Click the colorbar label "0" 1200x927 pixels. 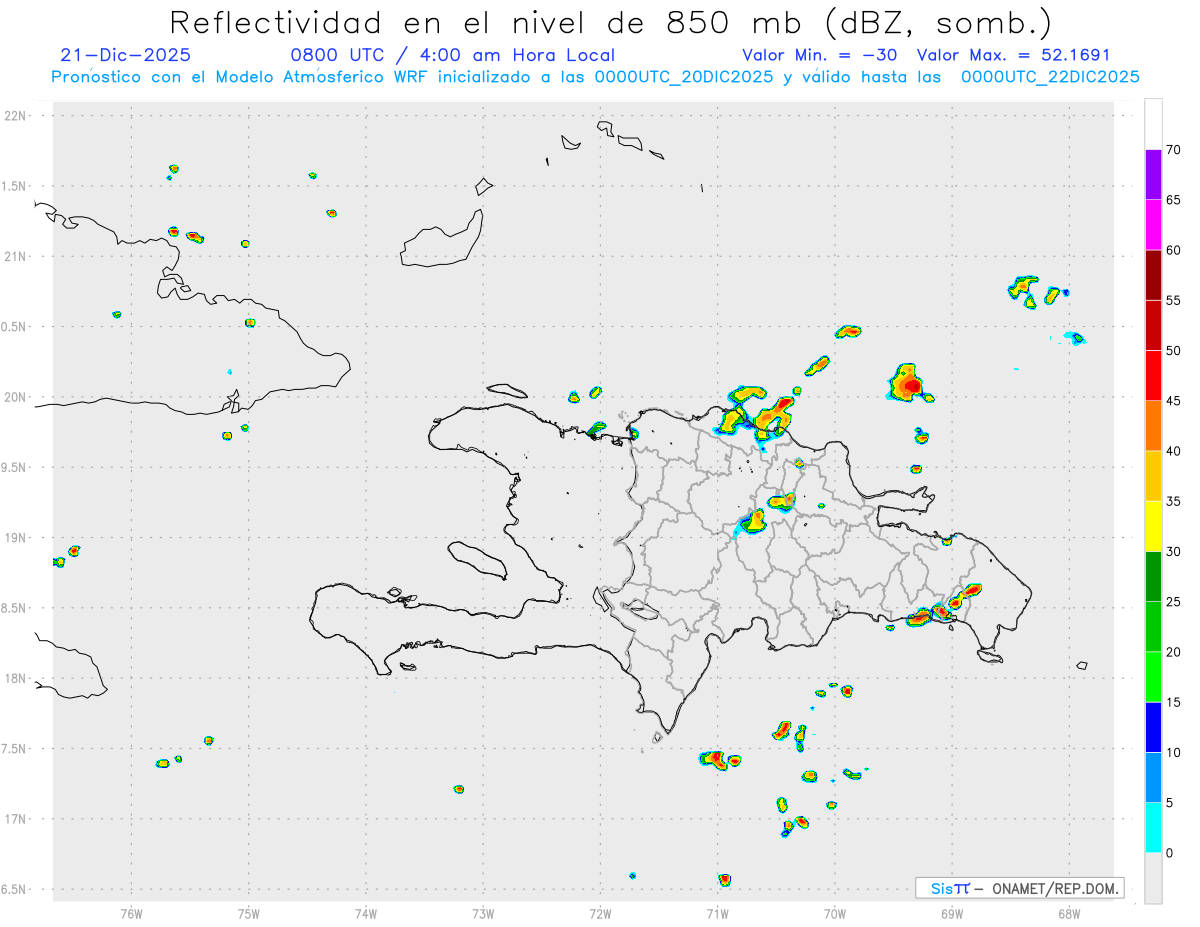click(x=1169, y=853)
